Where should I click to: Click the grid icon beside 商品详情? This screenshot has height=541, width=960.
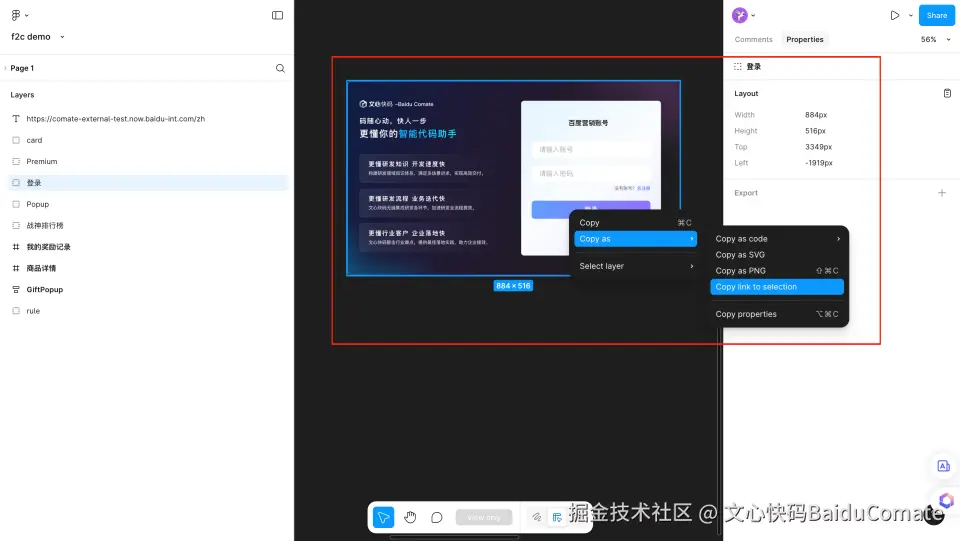pyautogui.click(x=16, y=269)
